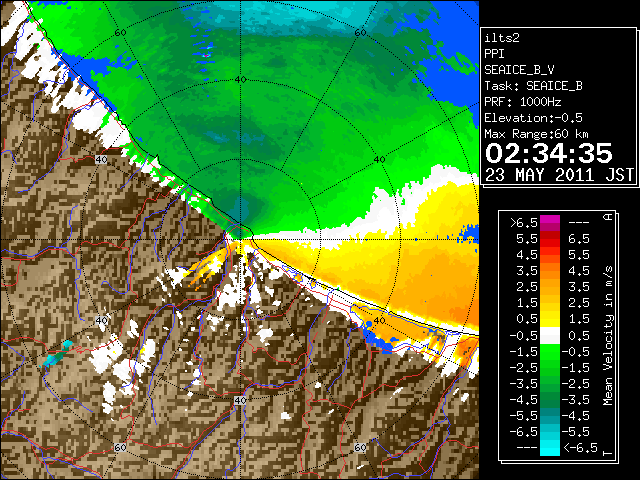Click the 'ilts2' radar name text

502,38
